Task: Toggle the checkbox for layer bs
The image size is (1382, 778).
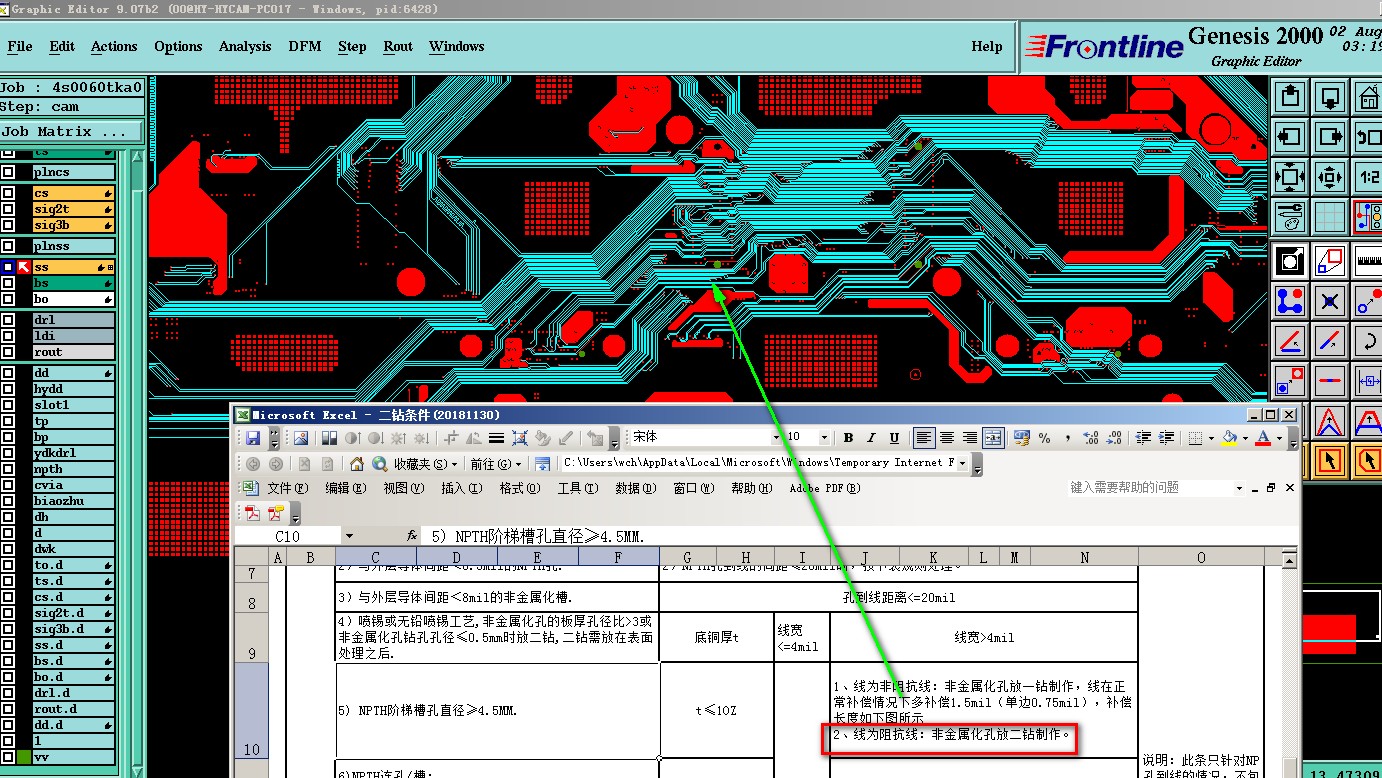Action: click(x=8, y=283)
